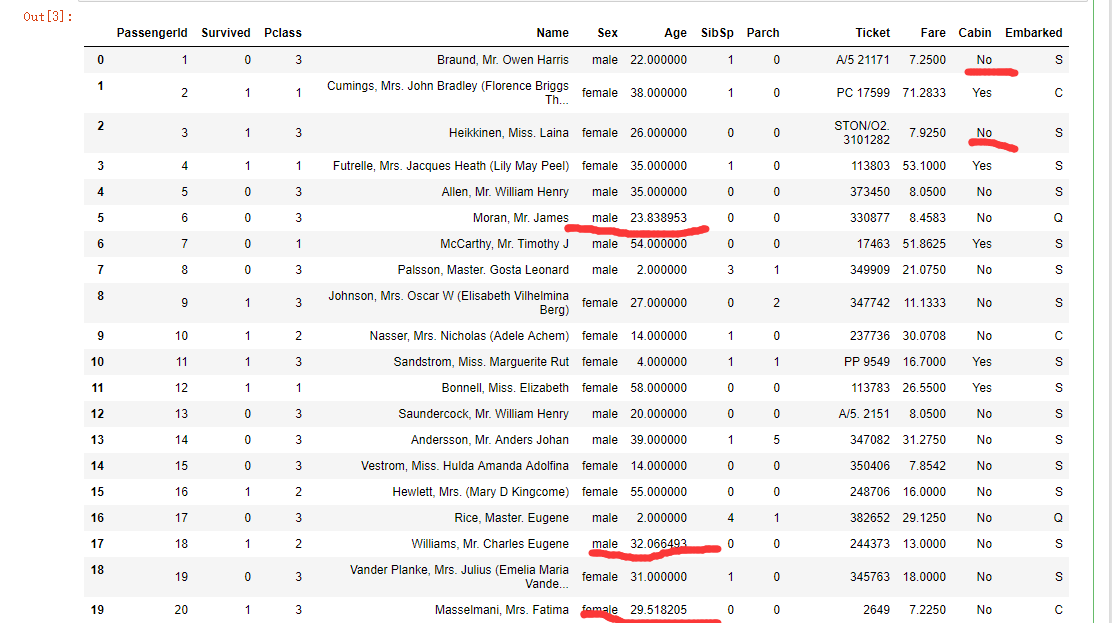Click the SibSp column header

(717, 33)
